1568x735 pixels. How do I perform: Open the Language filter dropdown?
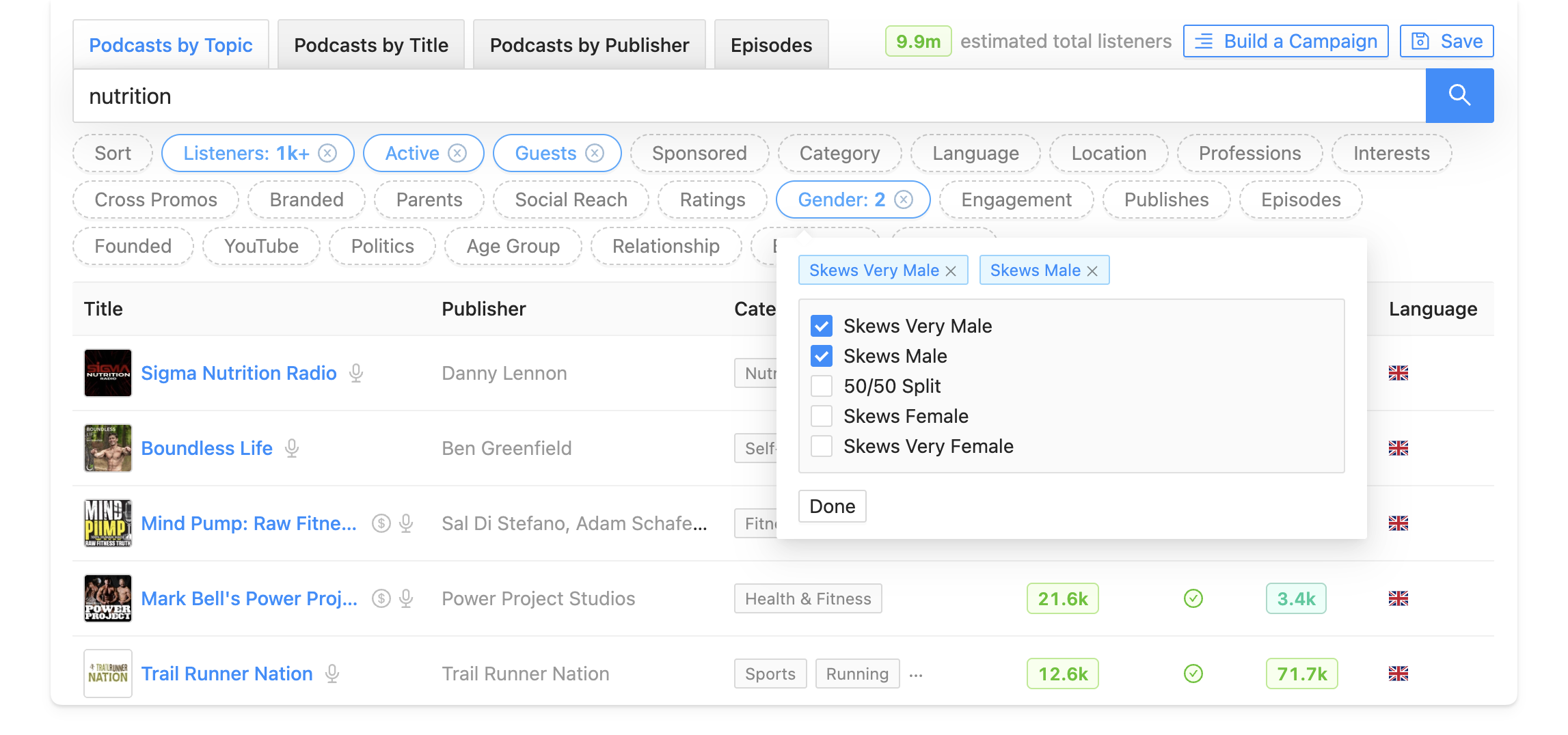point(975,153)
